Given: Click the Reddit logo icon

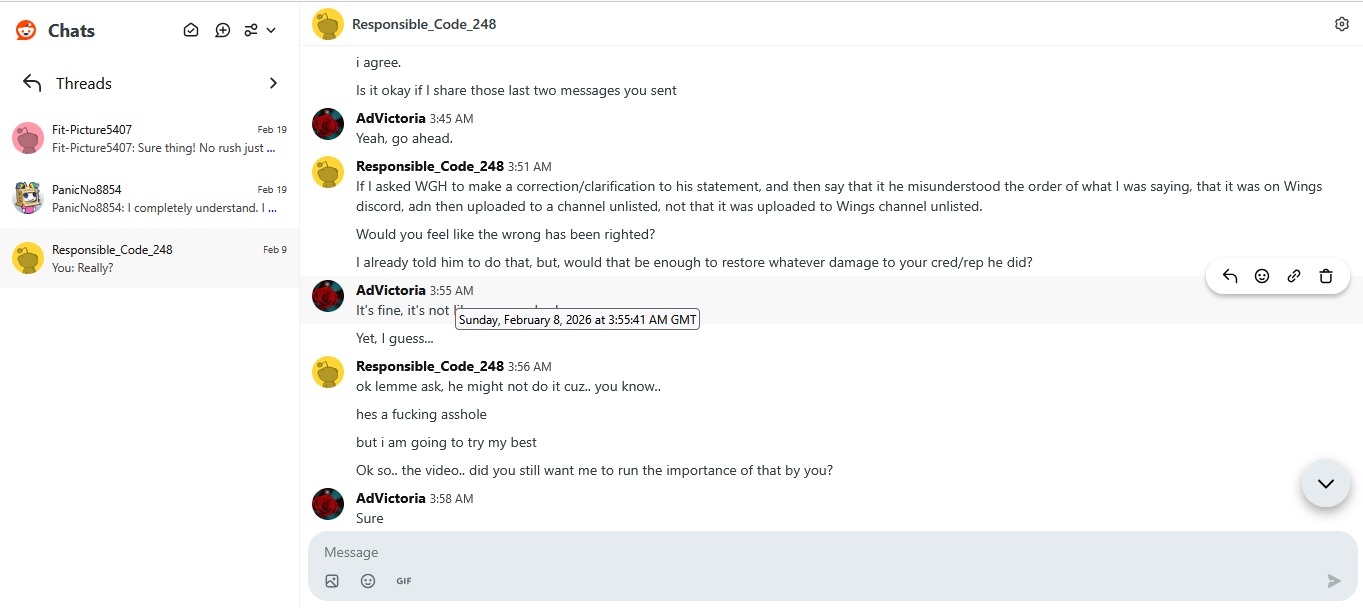Looking at the screenshot, I should click(26, 31).
